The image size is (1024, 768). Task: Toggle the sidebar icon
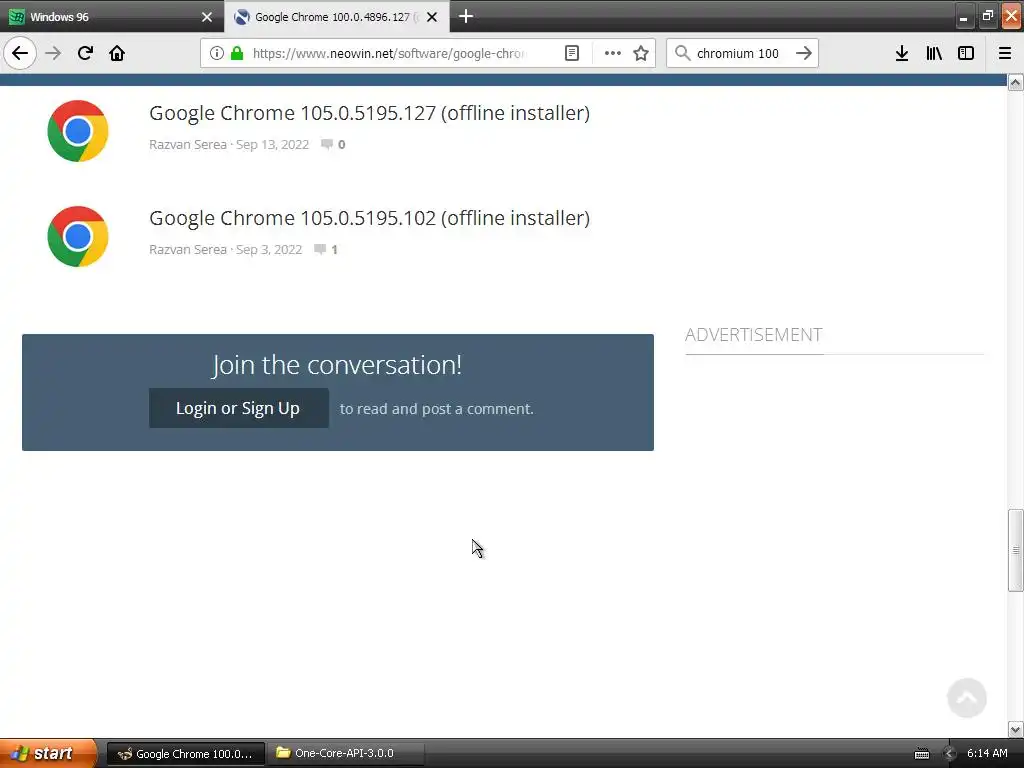[x=966, y=53]
